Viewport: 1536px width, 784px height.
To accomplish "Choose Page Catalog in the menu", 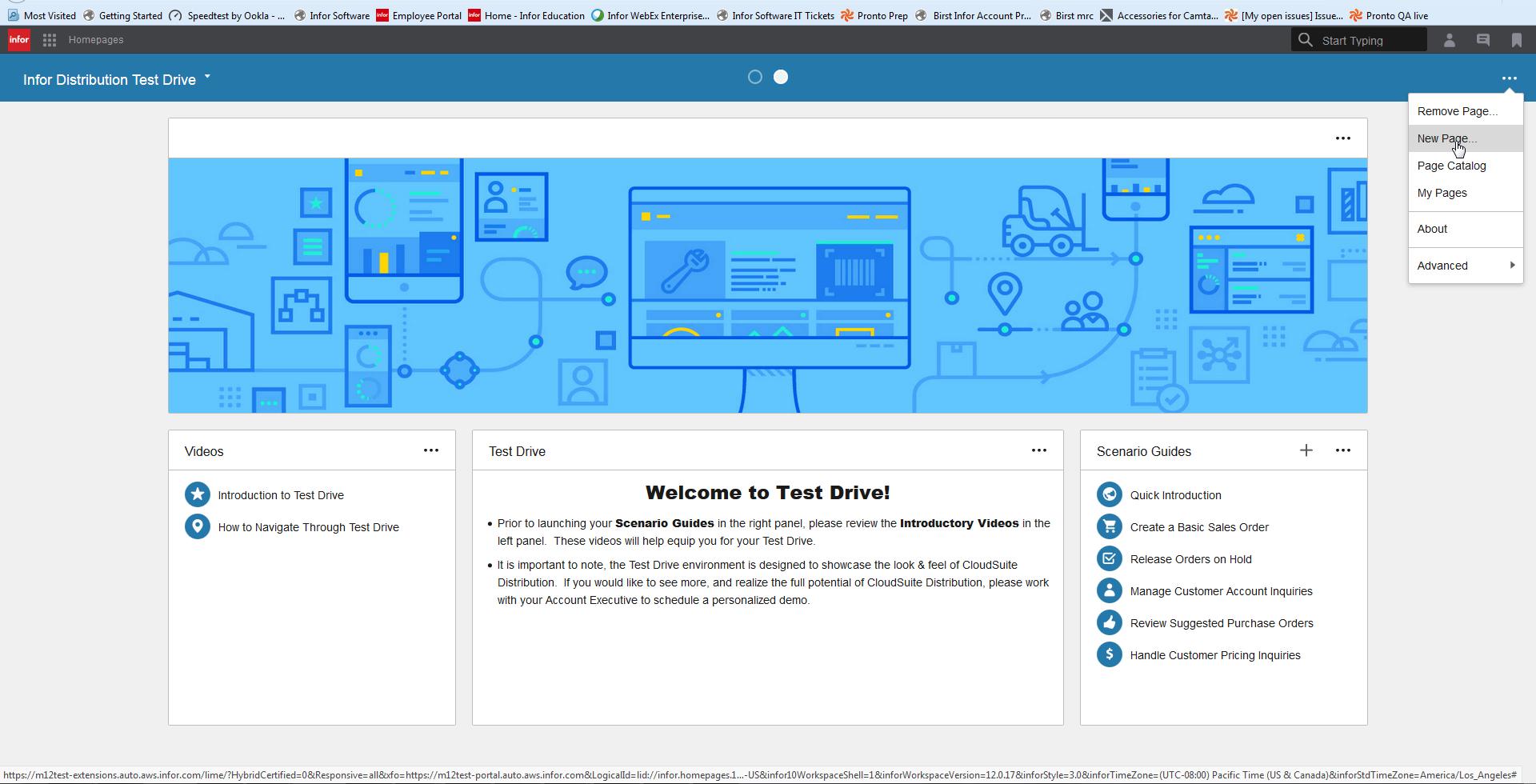I will 1451,166.
